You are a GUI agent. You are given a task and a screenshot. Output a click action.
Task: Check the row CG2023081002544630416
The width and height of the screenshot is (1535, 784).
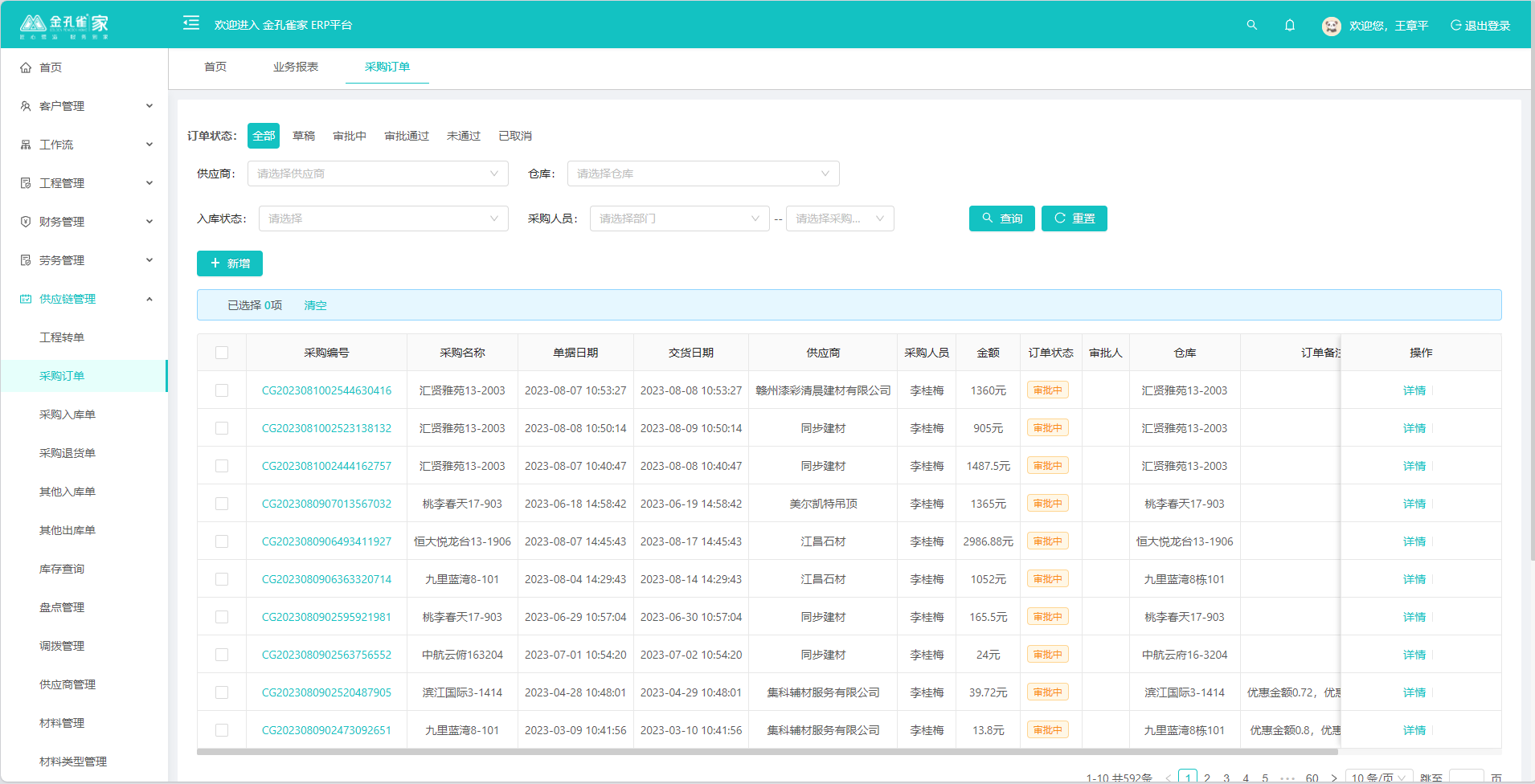222,390
